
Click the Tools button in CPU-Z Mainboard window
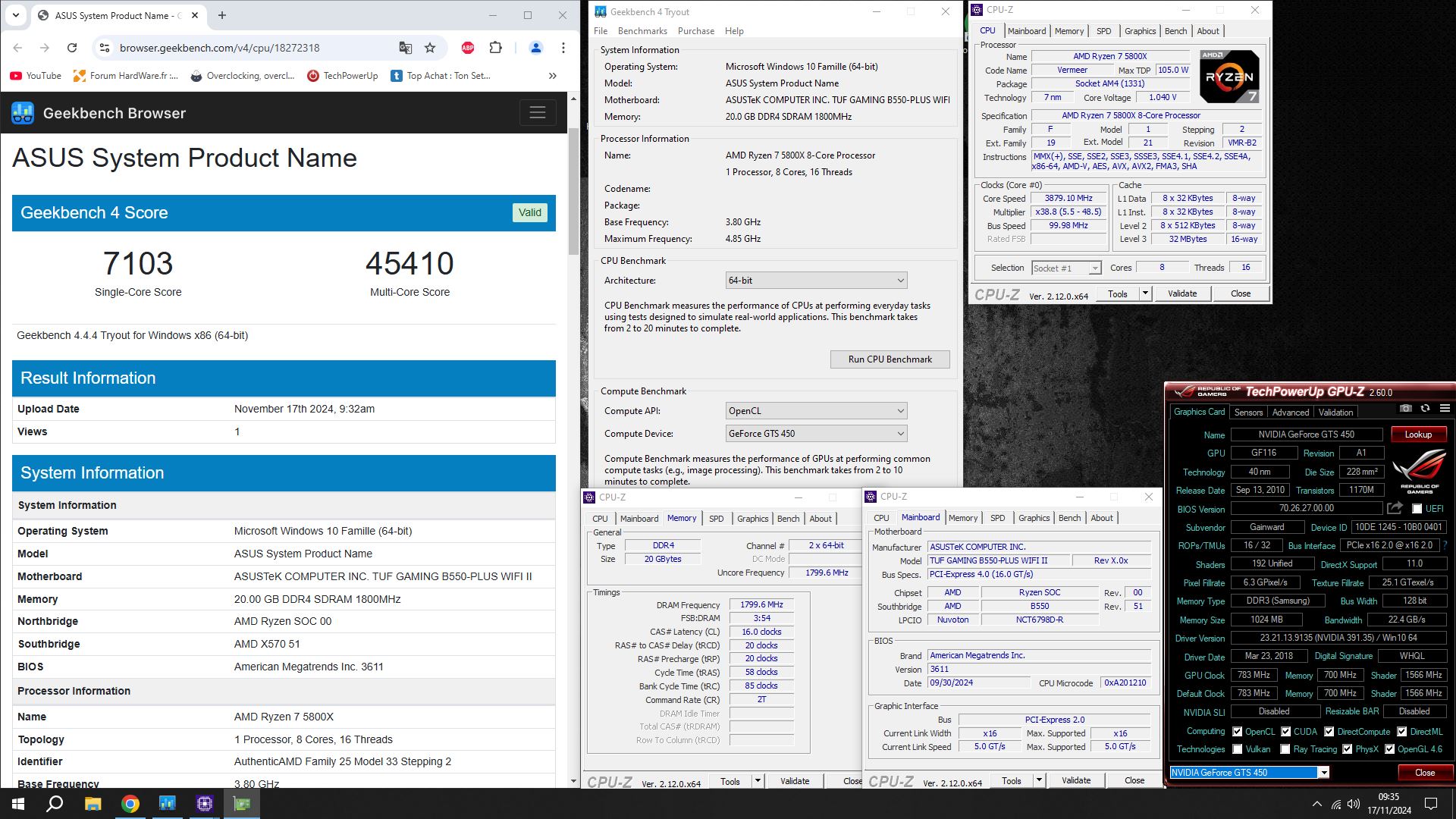click(x=1011, y=780)
